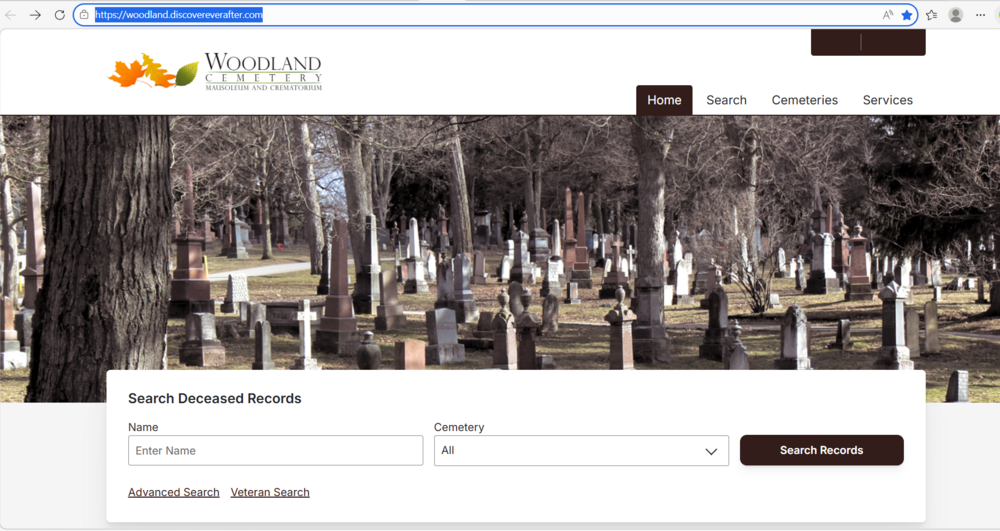This screenshot has height=531, width=1000.
Task: Reload the page with the refresh icon
Action: tap(59, 15)
